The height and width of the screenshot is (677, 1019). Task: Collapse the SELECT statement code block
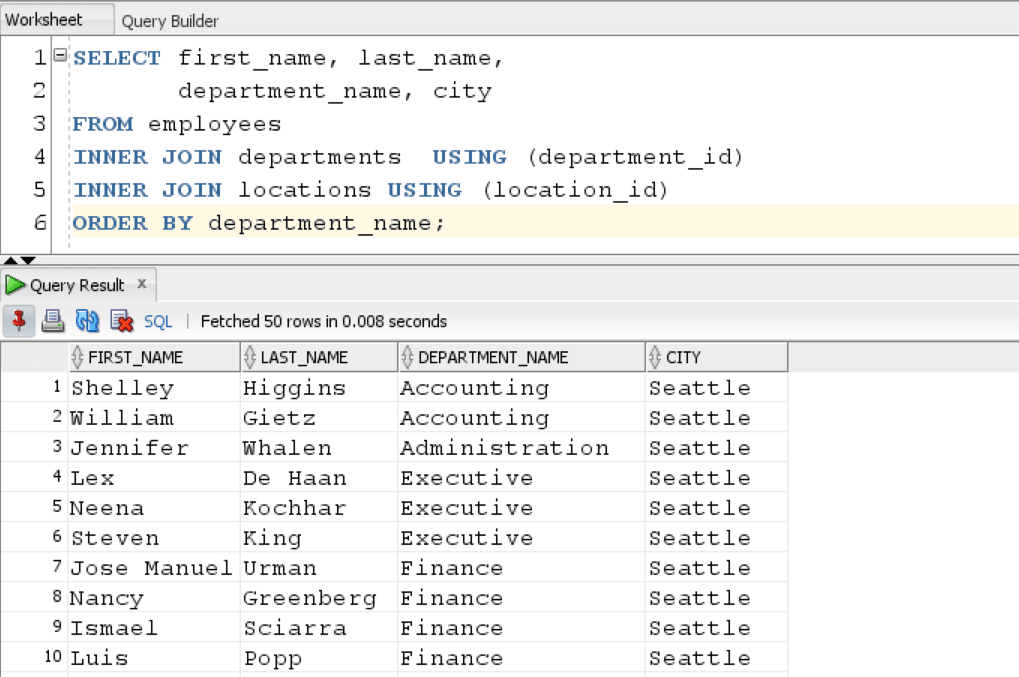58,57
